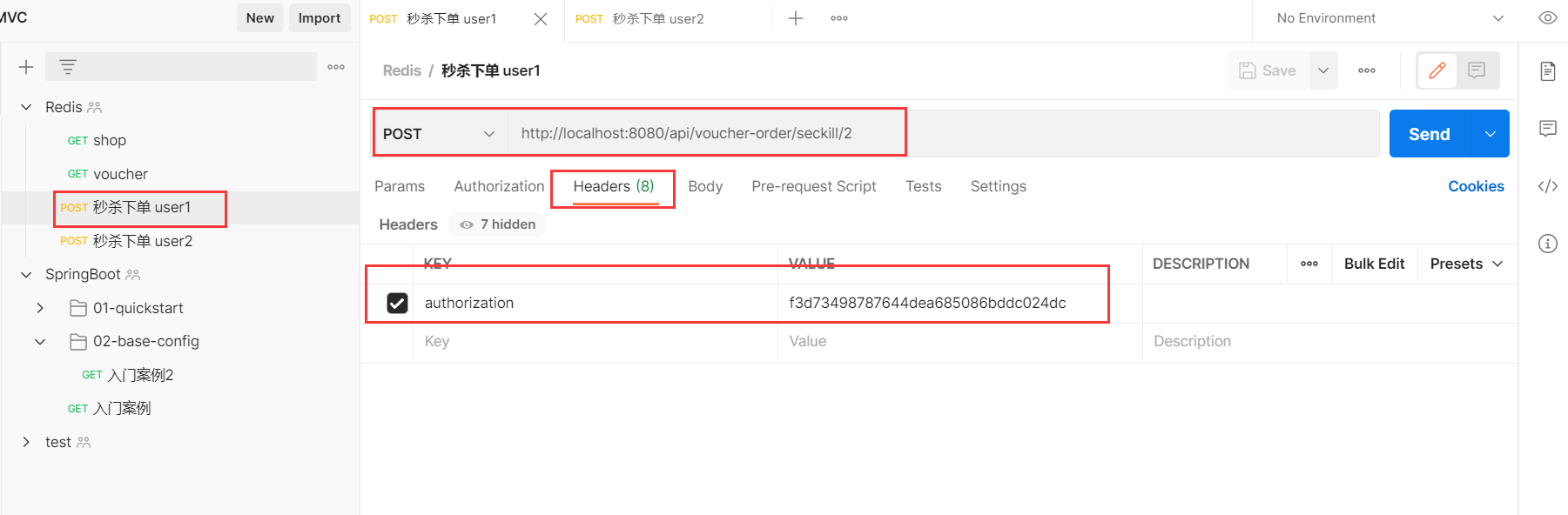Image resolution: width=1568 pixels, height=515 pixels.
Task: Save the request
Action: [1268, 70]
